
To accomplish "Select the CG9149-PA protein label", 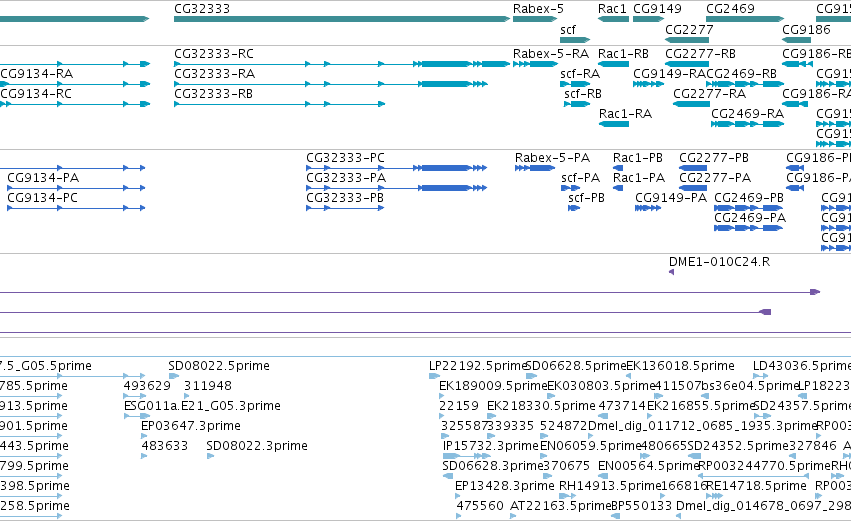I will pyautogui.click(x=671, y=198).
